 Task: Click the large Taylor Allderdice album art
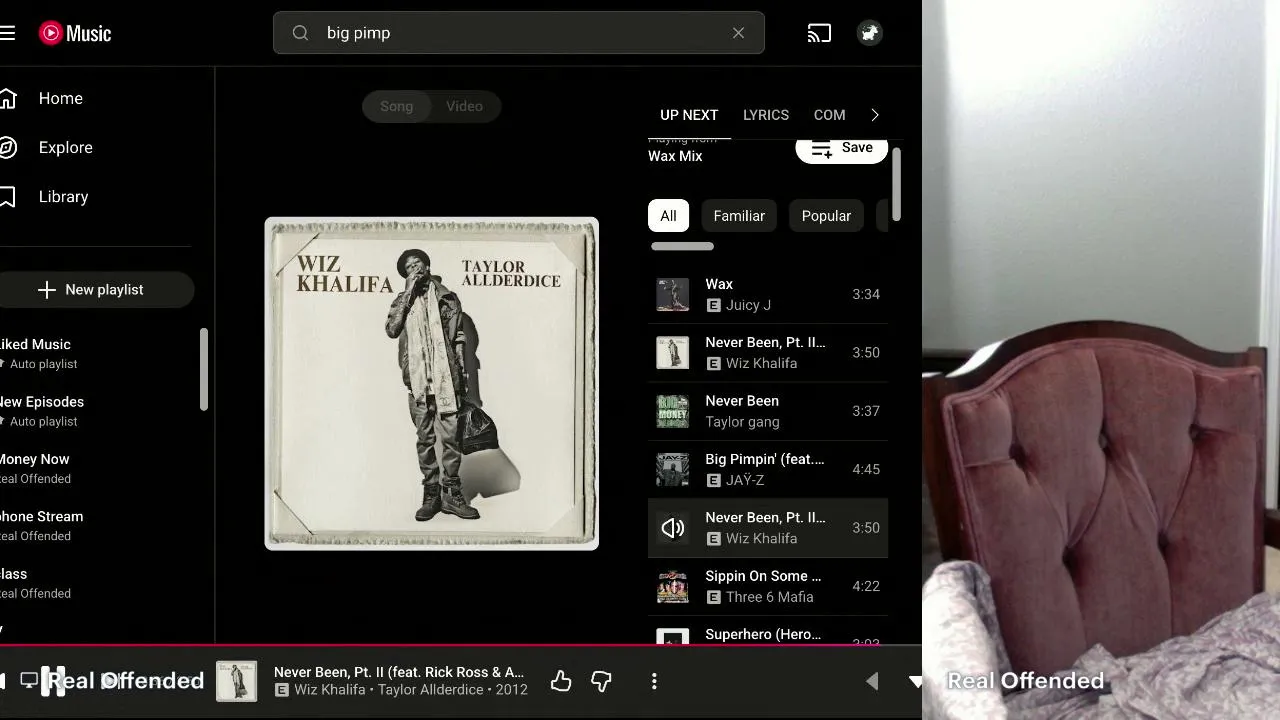click(432, 383)
